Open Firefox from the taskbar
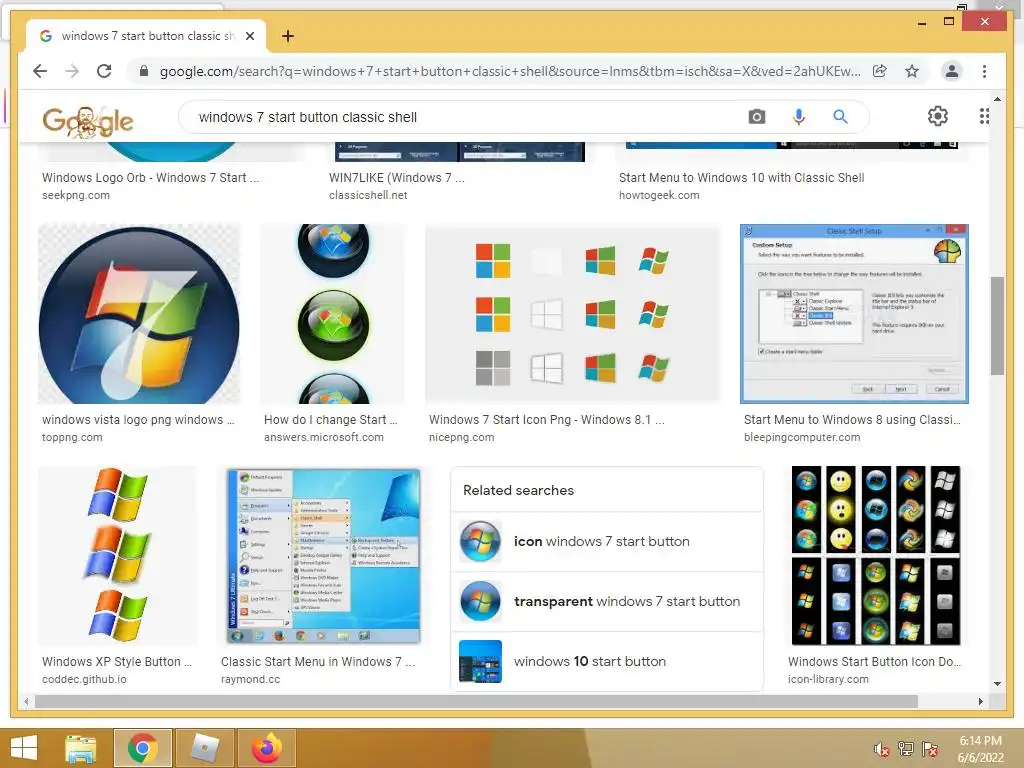This screenshot has height=768, width=1024. tap(266, 748)
